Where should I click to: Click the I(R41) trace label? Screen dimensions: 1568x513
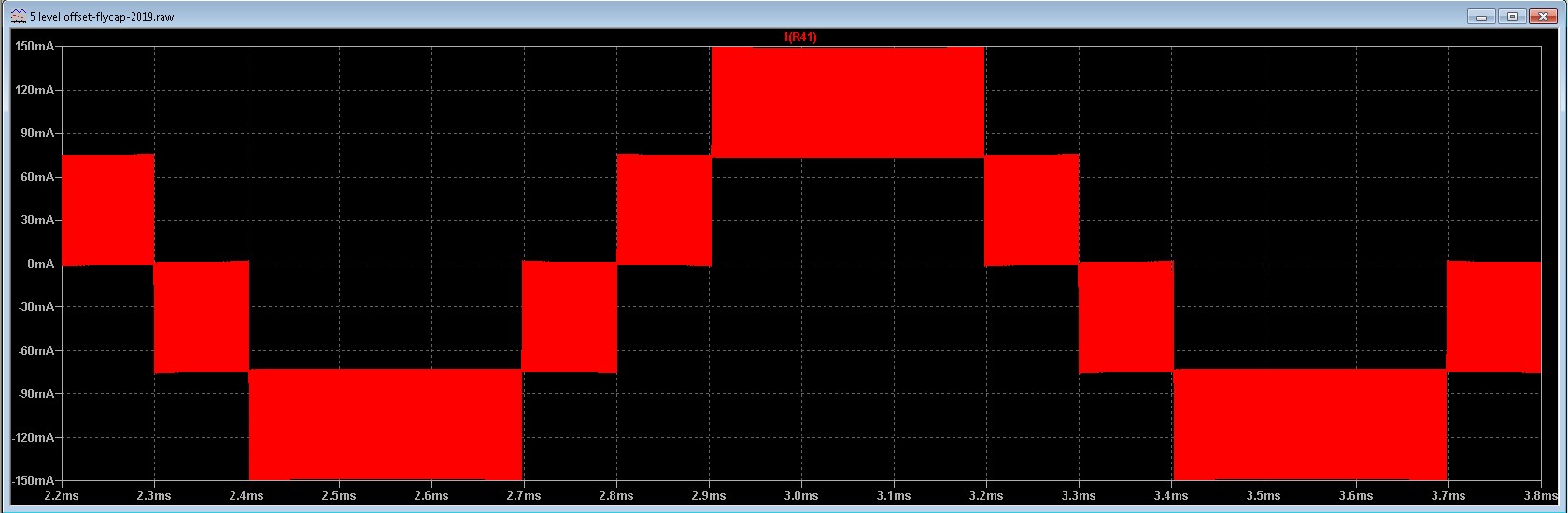pos(800,37)
